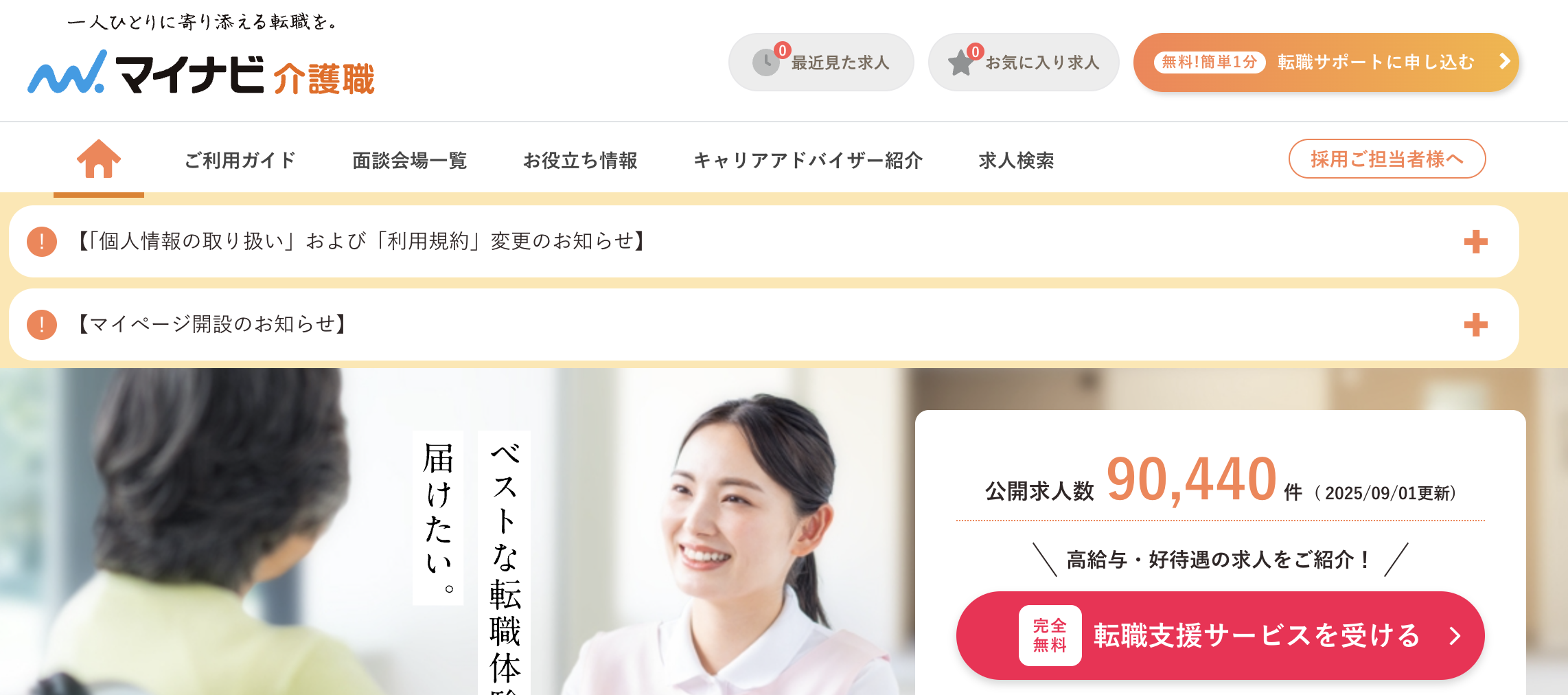Open the ご利用ガイド menu item
Viewport: 1568px width, 695px height.
coord(240,160)
